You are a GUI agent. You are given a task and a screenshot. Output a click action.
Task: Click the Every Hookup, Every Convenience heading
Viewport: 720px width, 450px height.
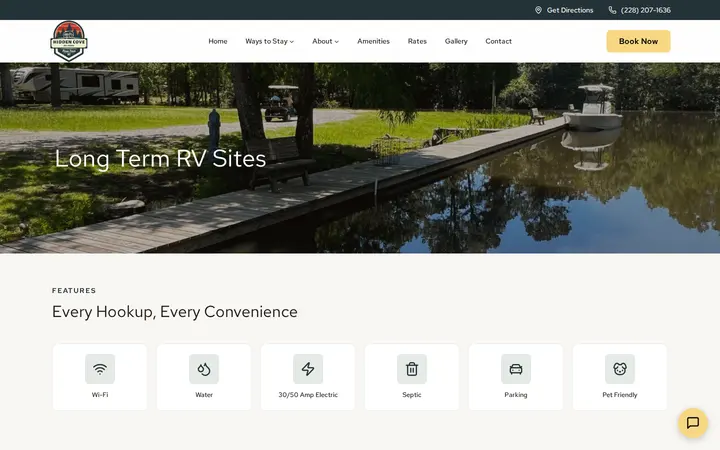point(174,312)
